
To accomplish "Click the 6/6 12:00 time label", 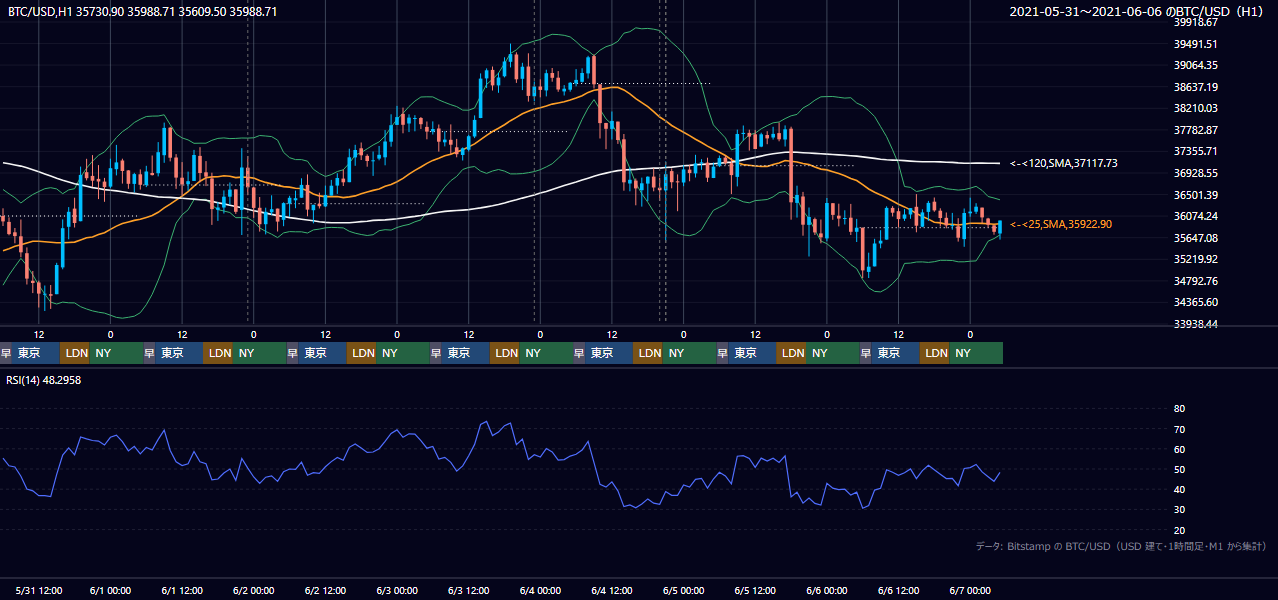I will (x=899, y=590).
